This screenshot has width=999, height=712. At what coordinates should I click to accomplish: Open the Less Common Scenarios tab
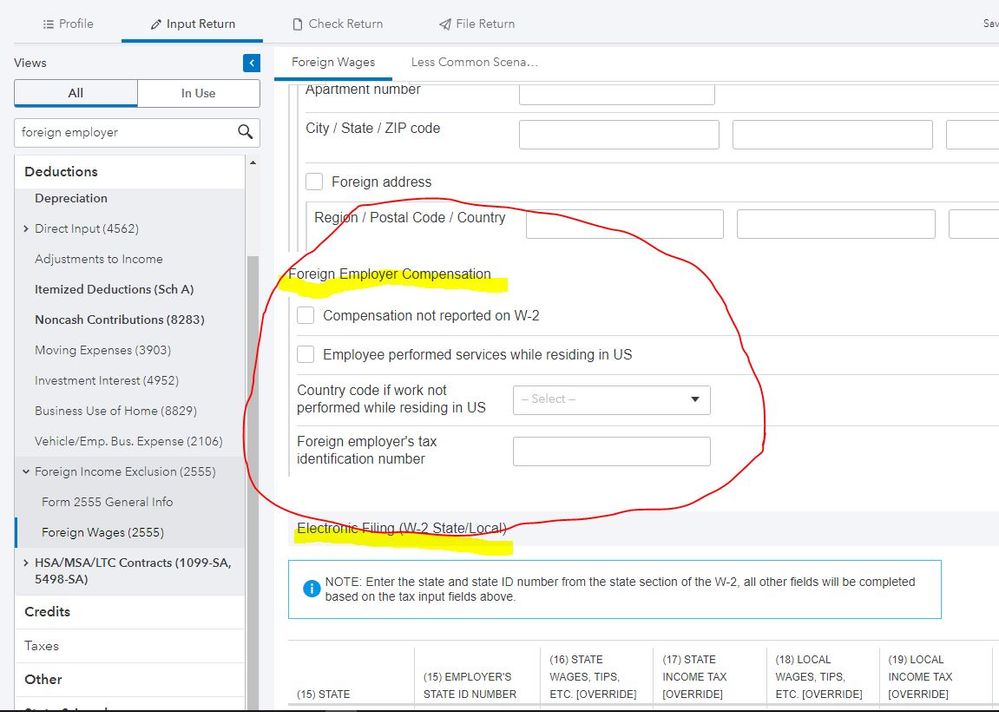(474, 62)
